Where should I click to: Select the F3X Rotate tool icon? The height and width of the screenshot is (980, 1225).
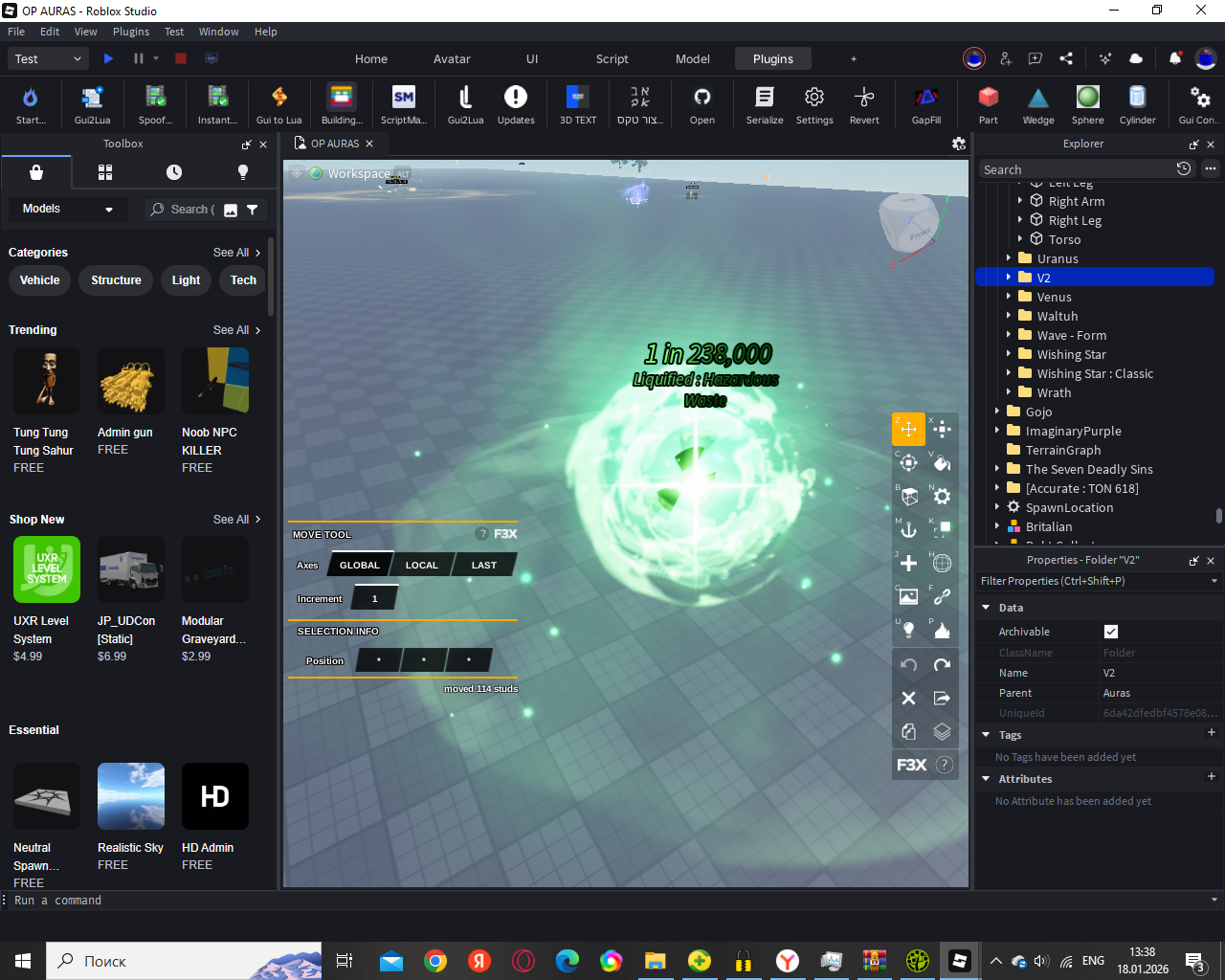[908, 462]
